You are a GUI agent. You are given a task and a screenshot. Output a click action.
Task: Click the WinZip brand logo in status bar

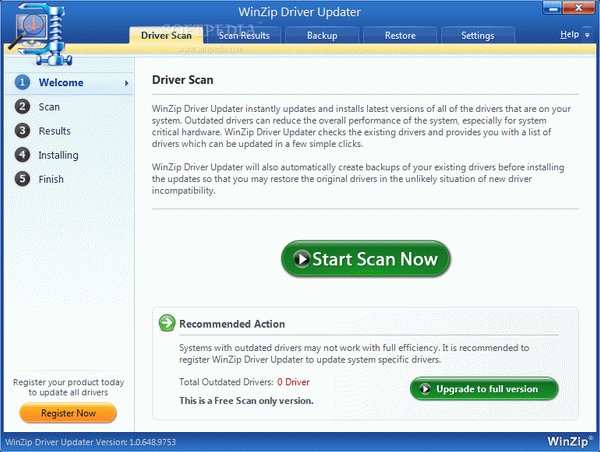click(570, 441)
